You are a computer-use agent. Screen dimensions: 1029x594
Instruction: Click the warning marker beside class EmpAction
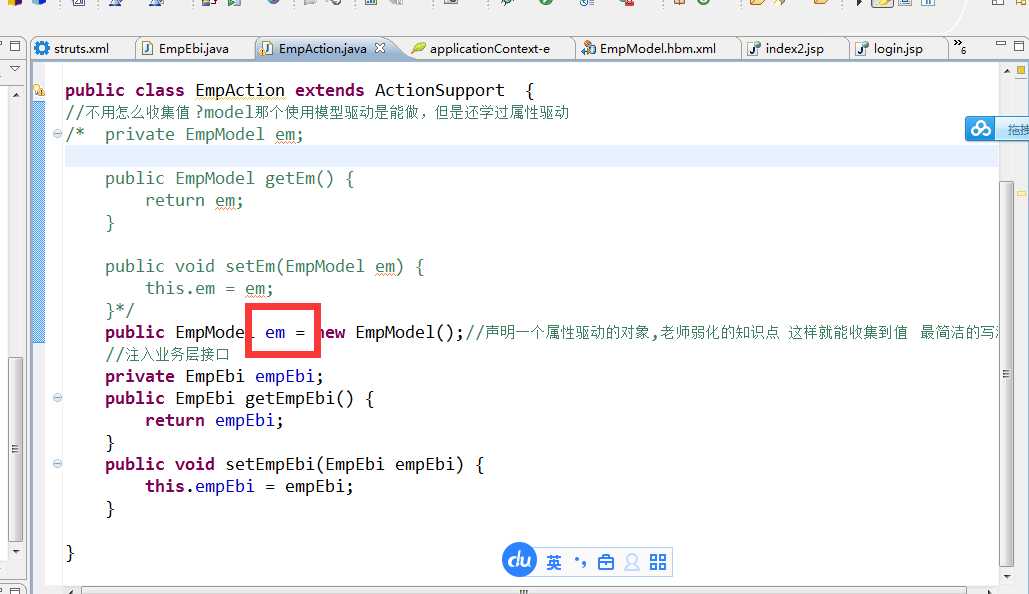pyautogui.click(x=39, y=90)
